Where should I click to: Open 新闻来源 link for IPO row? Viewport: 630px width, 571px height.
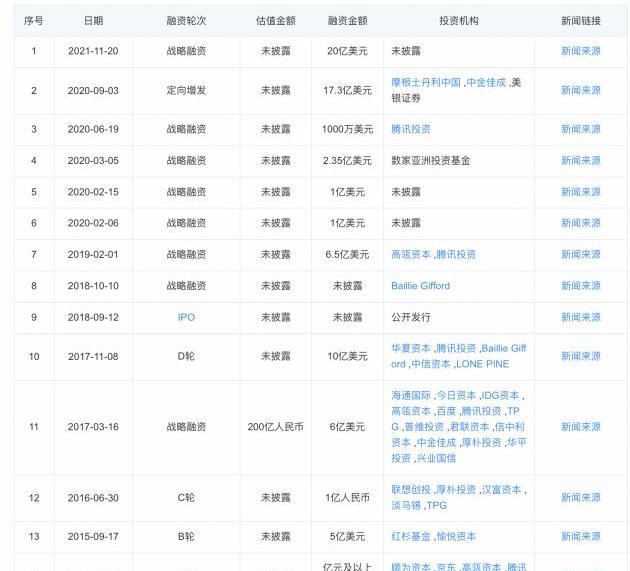point(581,317)
